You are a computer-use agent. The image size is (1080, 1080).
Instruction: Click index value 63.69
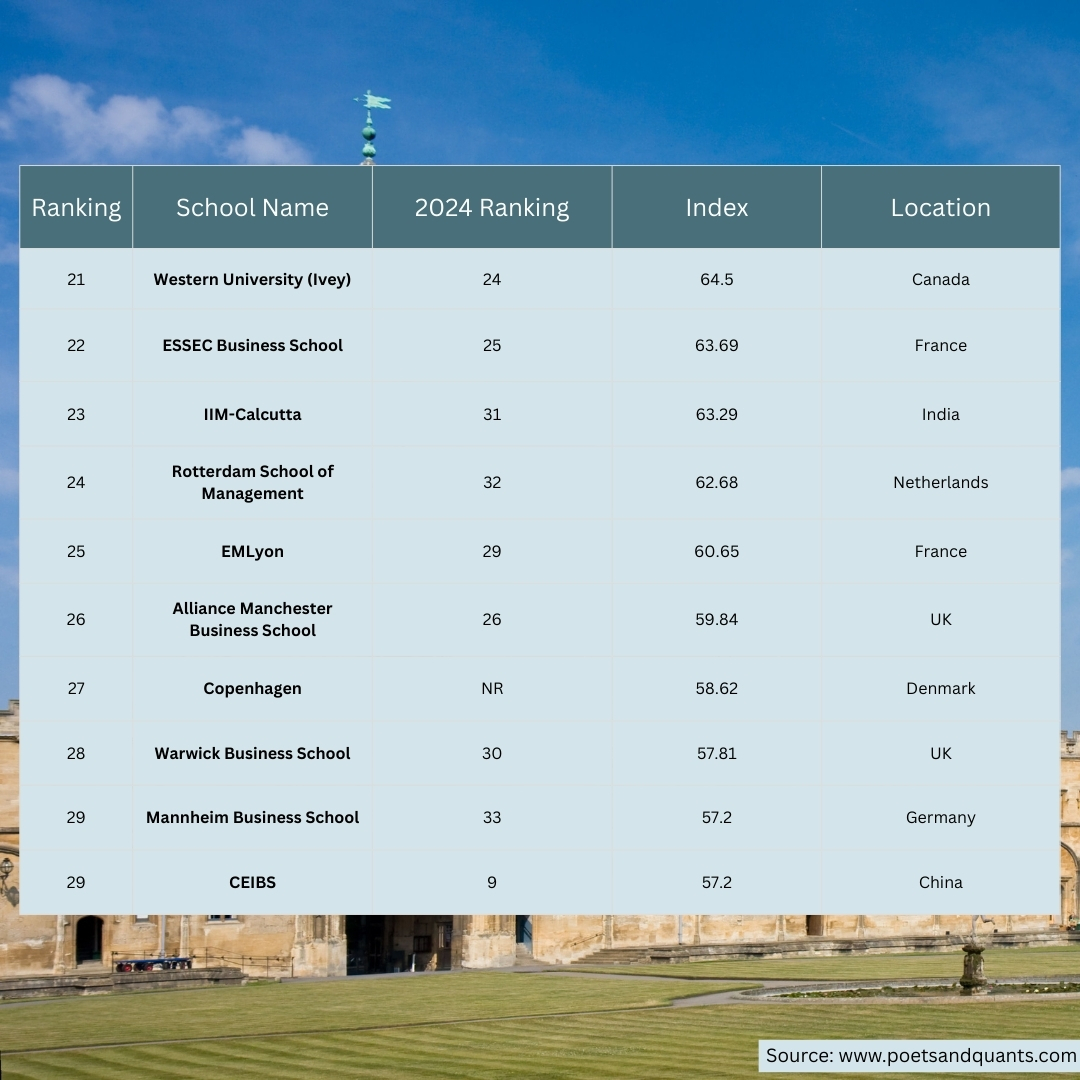pyautogui.click(x=716, y=345)
